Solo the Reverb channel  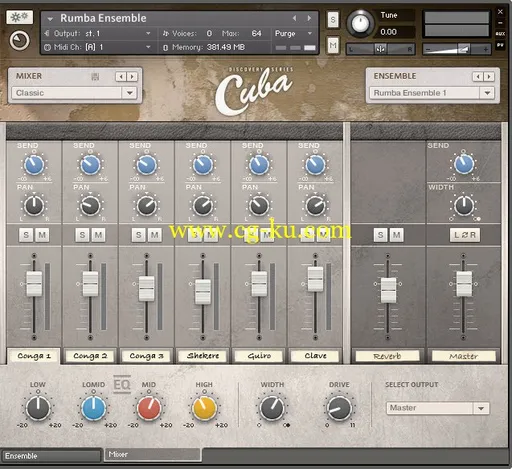tap(380, 235)
